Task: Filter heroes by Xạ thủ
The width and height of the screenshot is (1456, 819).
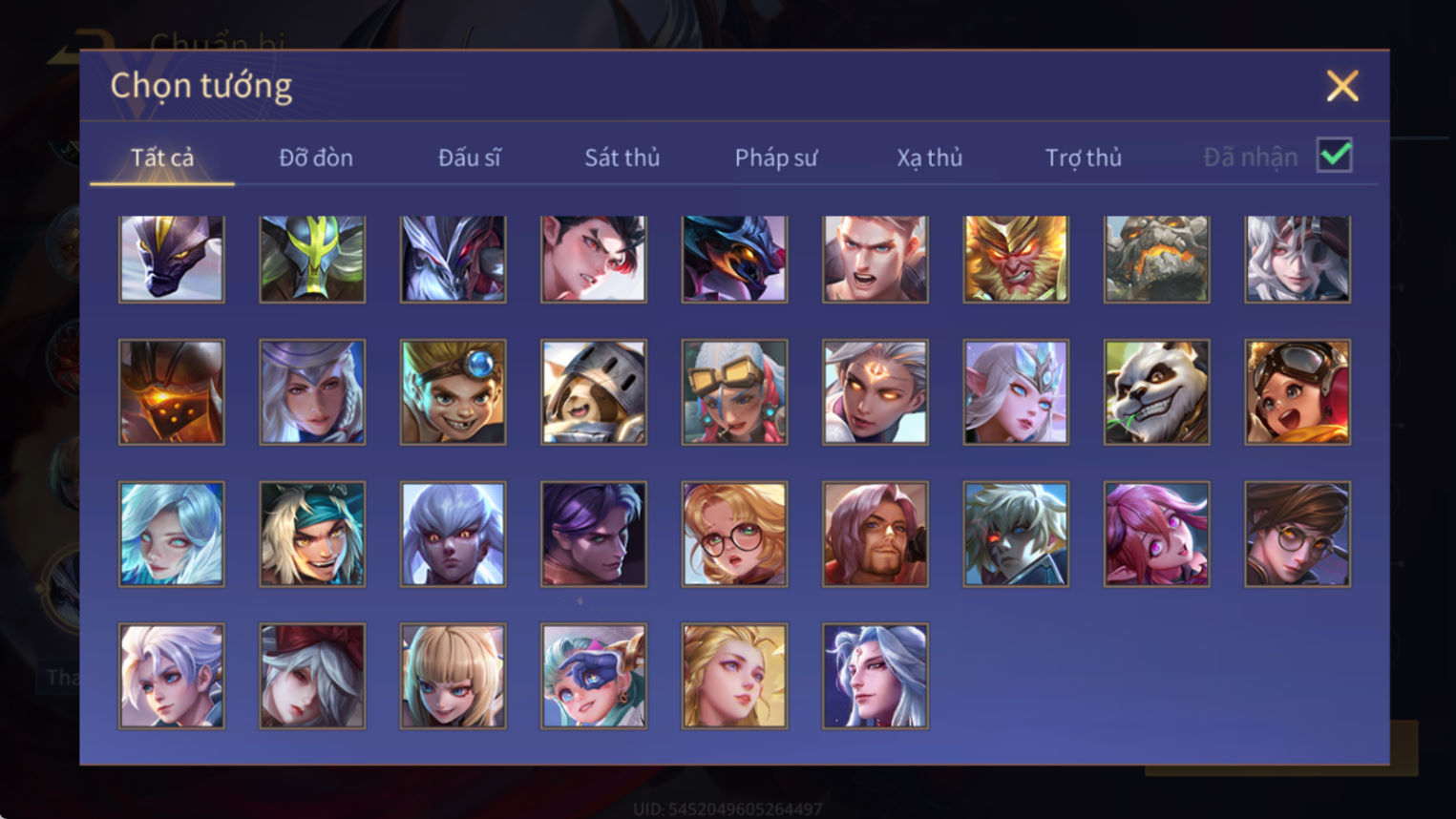Action: point(929,157)
